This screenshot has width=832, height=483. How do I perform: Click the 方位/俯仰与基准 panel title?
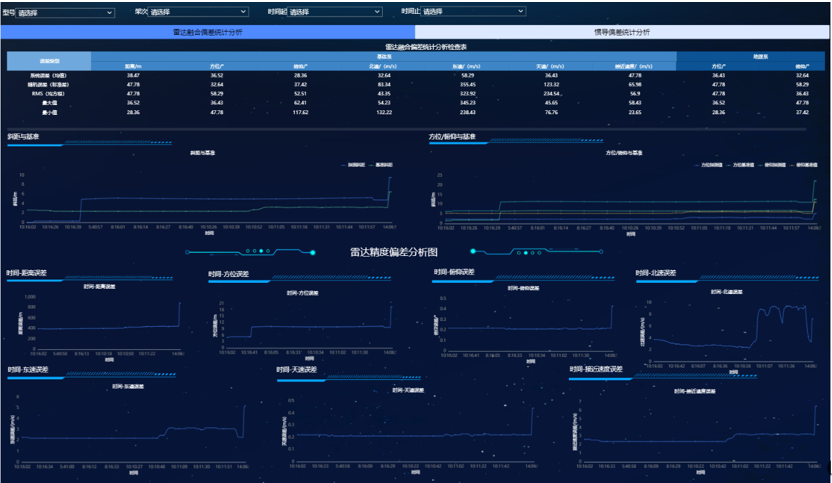(452, 136)
